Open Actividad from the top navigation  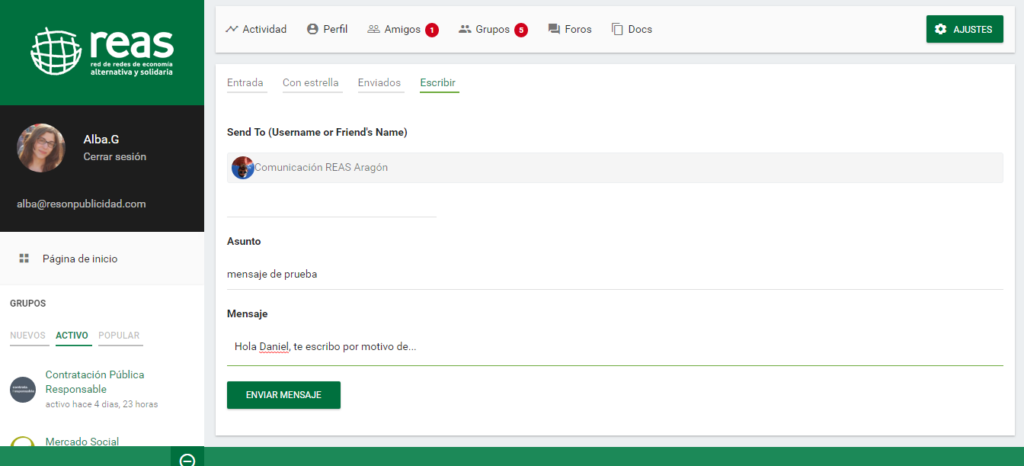click(x=256, y=29)
